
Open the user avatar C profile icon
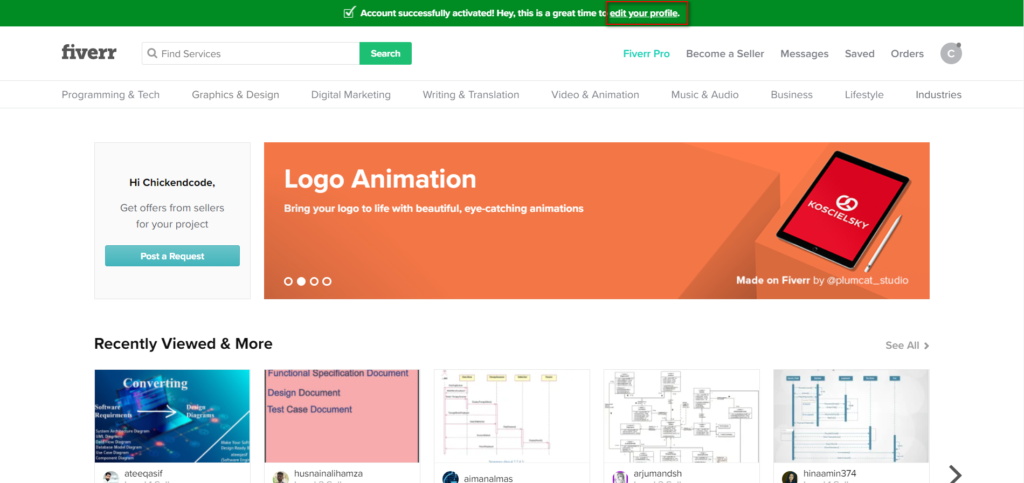click(x=951, y=54)
